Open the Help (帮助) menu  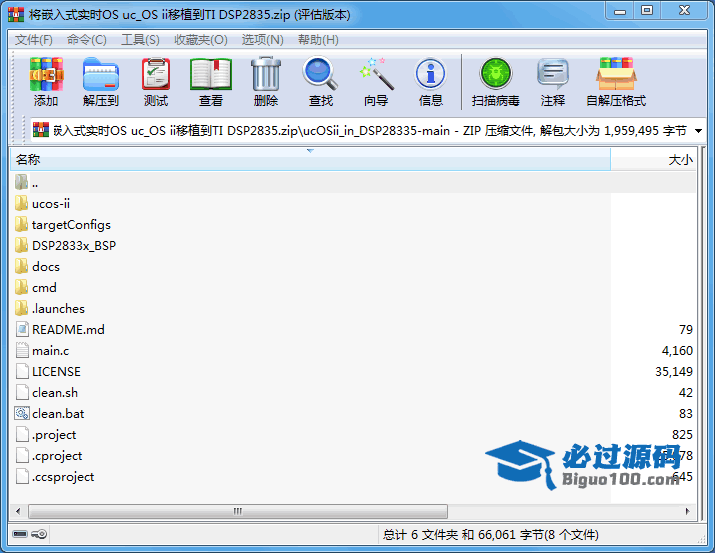pyautogui.click(x=318, y=40)
